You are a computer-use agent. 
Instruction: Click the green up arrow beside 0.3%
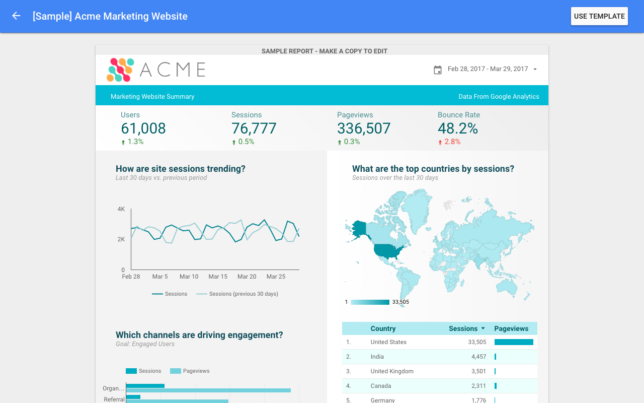(x=339, y=142)
